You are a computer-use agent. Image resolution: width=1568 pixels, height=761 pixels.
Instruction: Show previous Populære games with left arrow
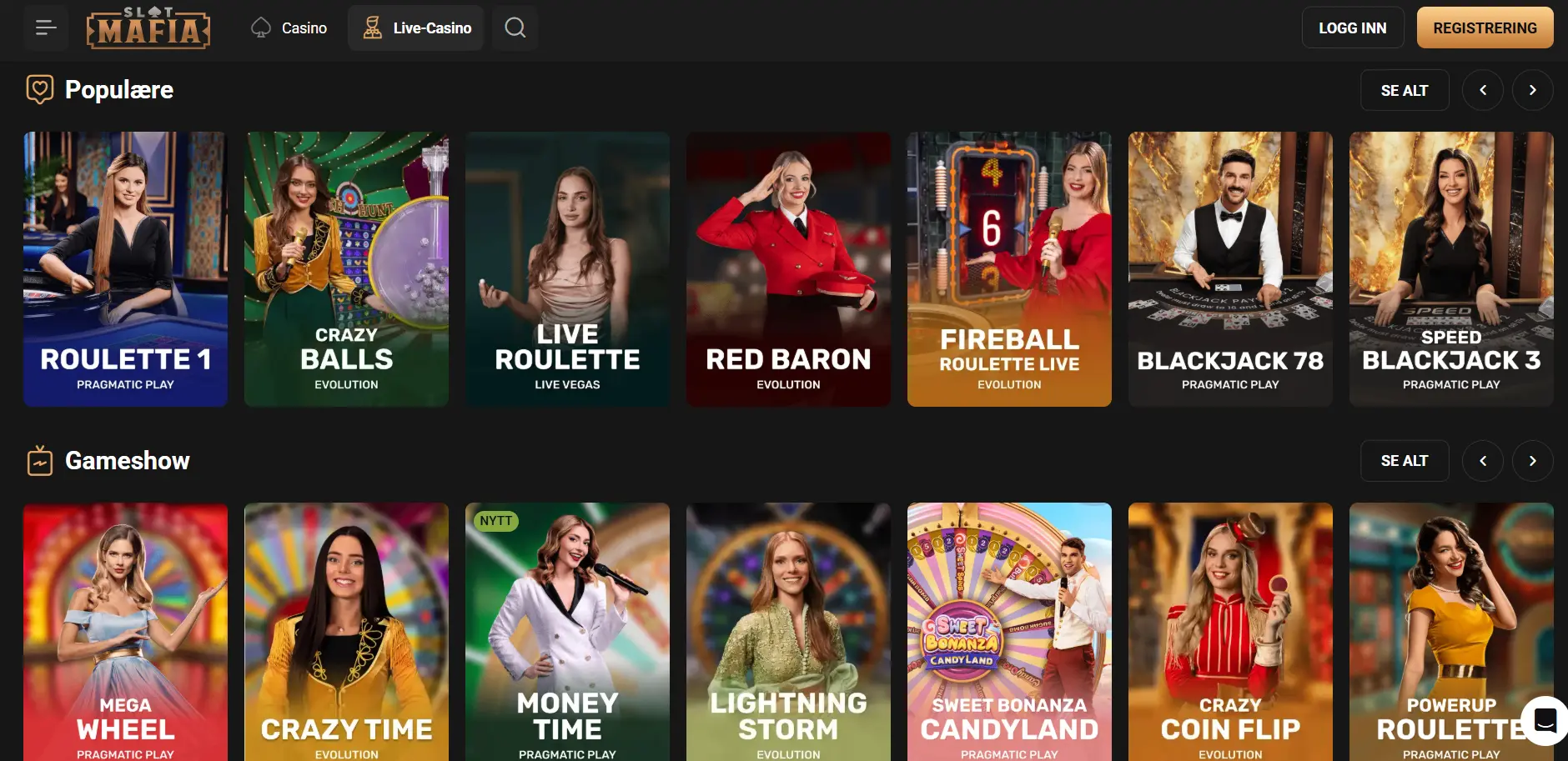coord(1483,90)
